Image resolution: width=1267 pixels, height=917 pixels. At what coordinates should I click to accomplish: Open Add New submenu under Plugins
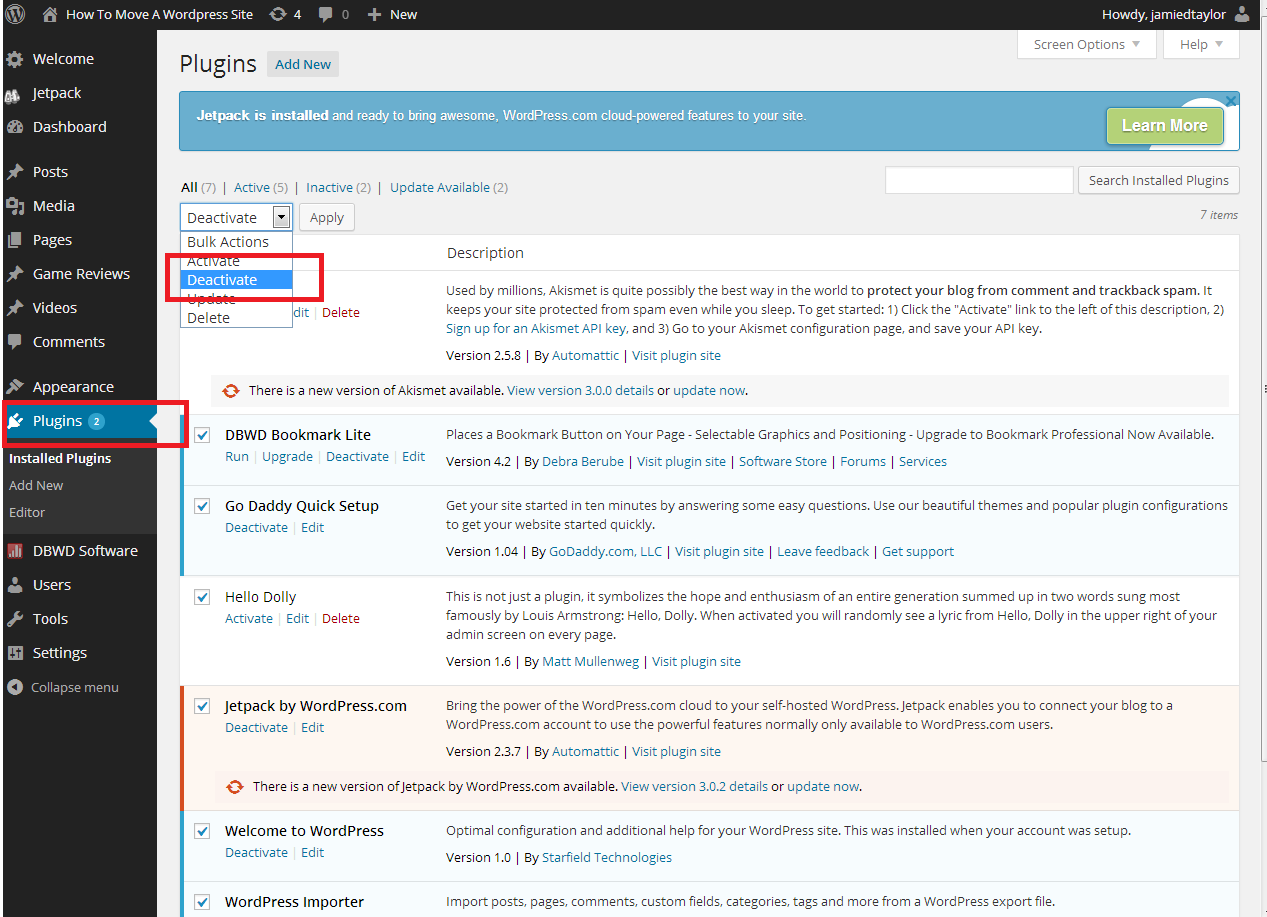point(36,486)
